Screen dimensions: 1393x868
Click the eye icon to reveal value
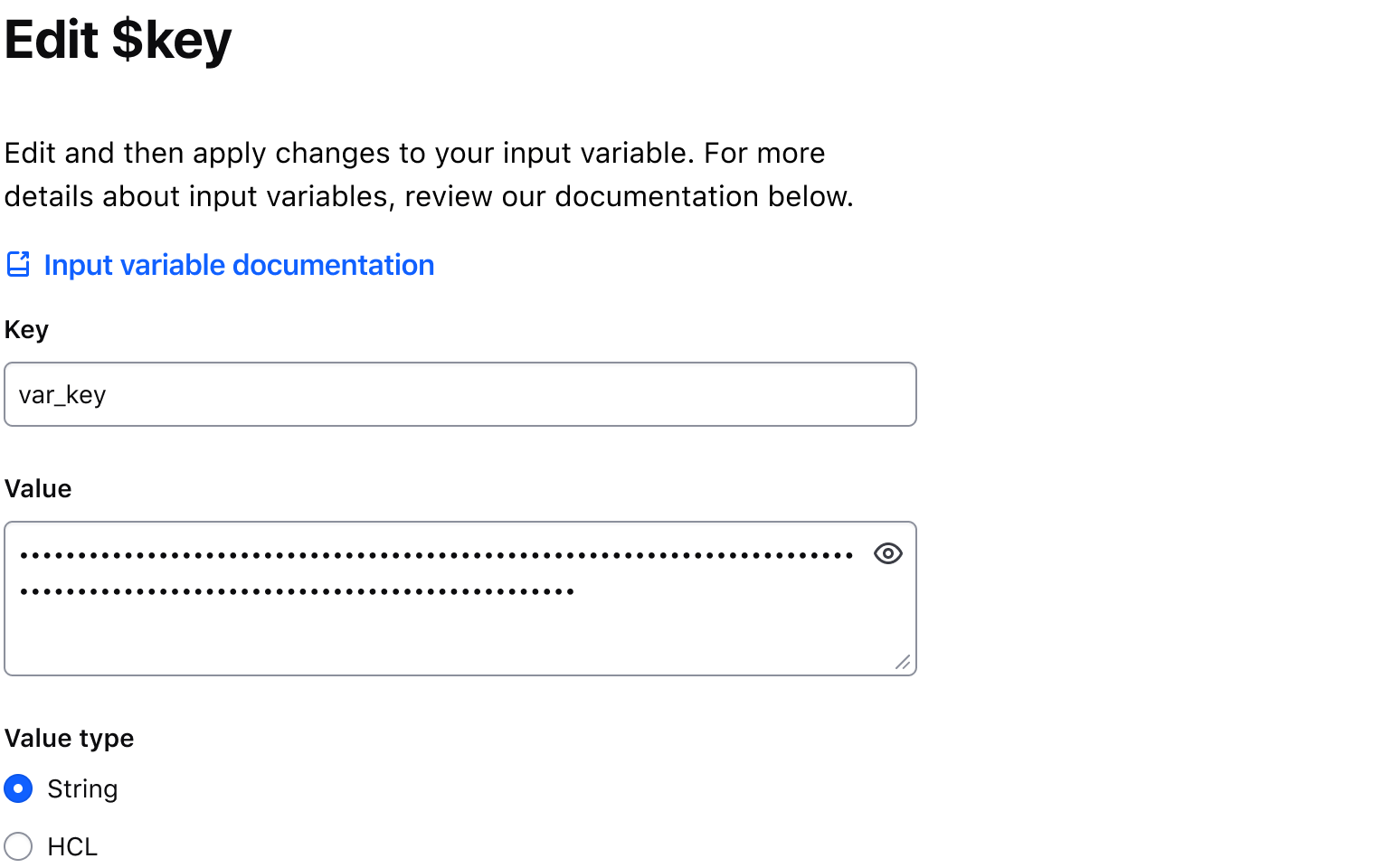887,553
